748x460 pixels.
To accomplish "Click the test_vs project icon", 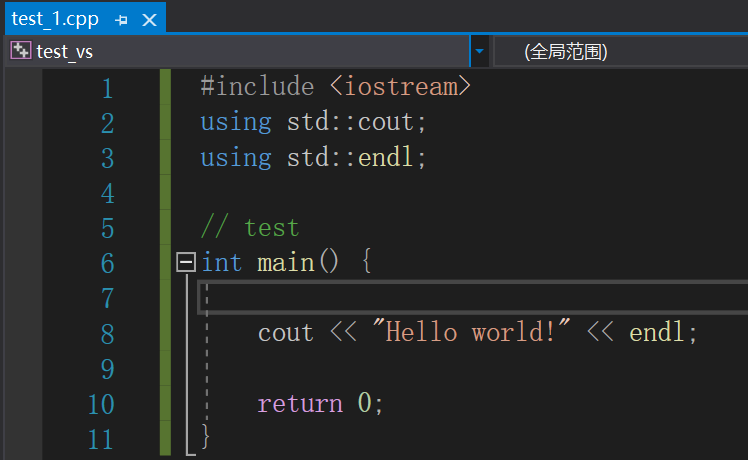I will point(21,51).
